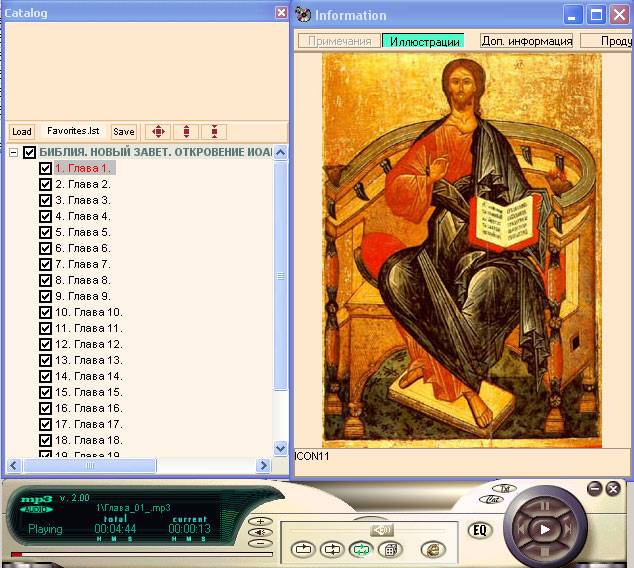Select the entry 12. Глава 12.
This screenshot has width=634, height=568.
[89, 344]
